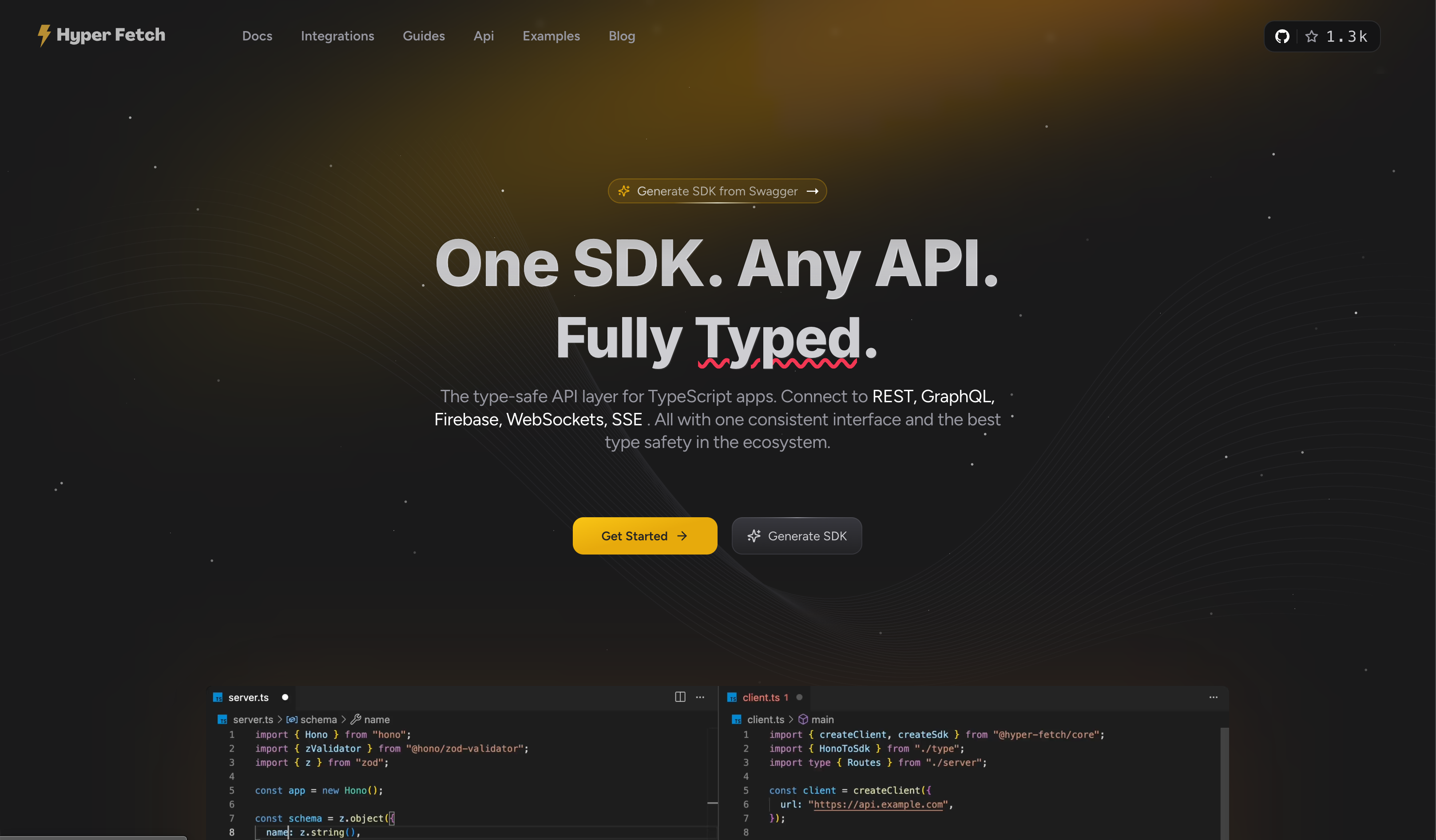Open the client.ts breadcrumb segment
Screen dimensions: 1436x840
point(766,720)
